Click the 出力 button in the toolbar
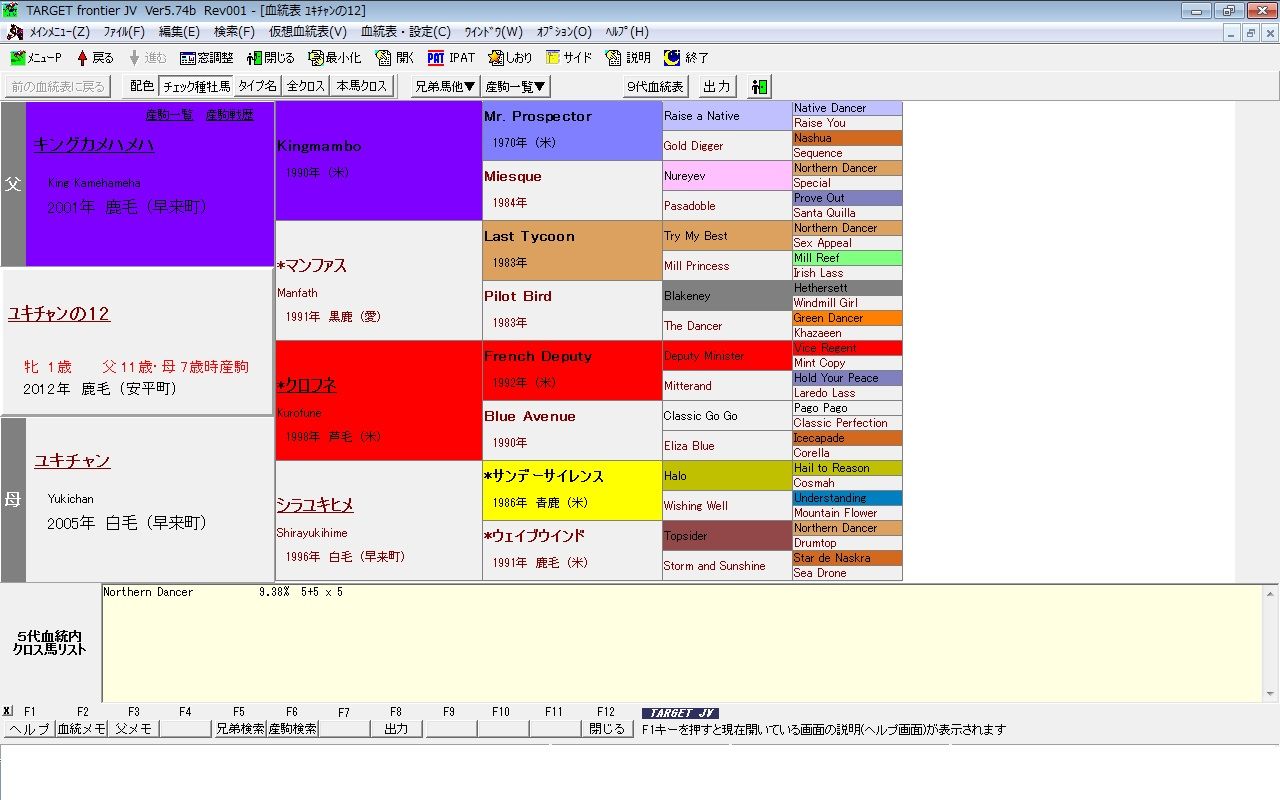Viewport: 1280px width, 800px height. [717, 87]
